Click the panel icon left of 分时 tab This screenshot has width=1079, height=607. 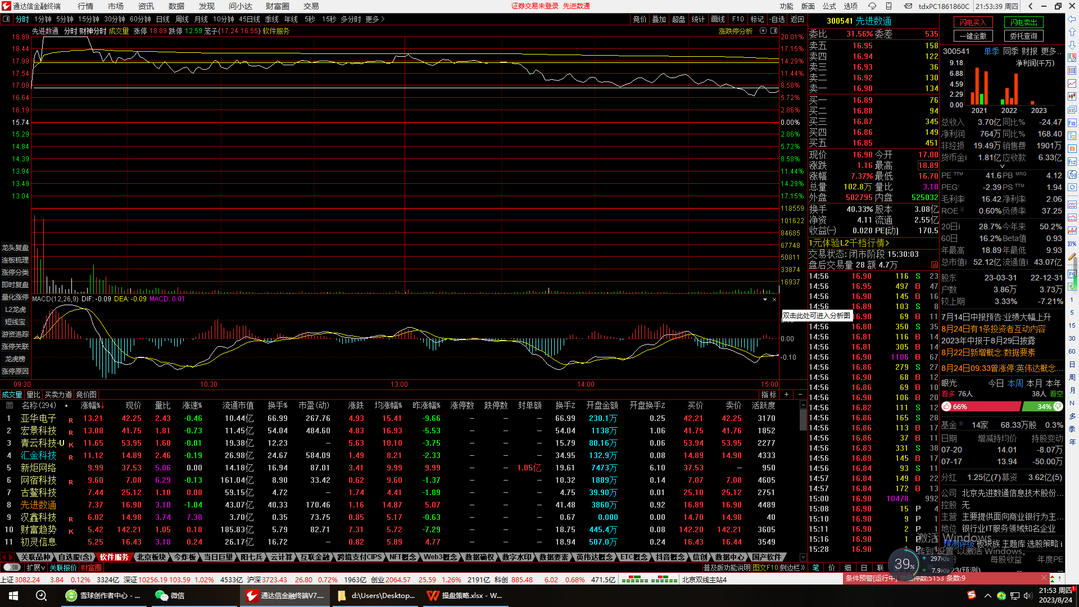click(x=6, y=19)
